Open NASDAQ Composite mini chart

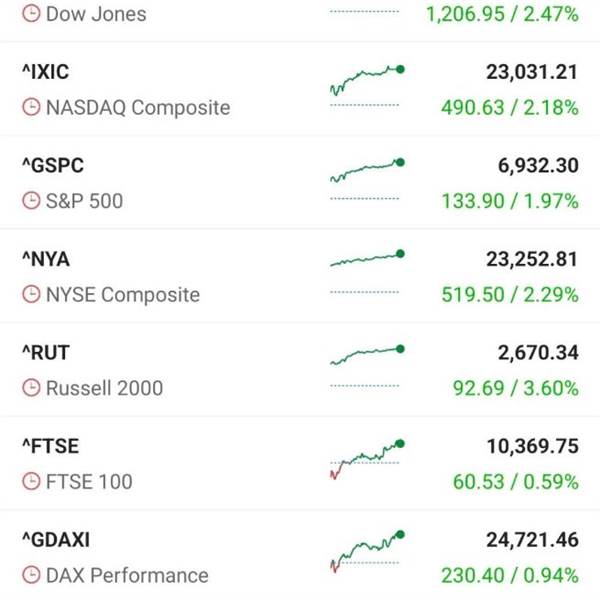point(366,80)
